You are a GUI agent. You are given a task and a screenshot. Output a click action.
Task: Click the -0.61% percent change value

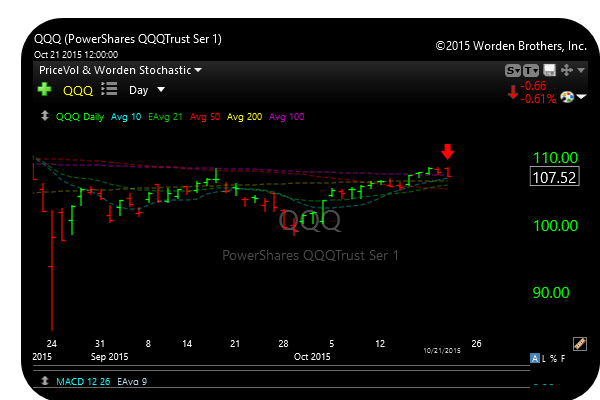(x=538, y=99)
